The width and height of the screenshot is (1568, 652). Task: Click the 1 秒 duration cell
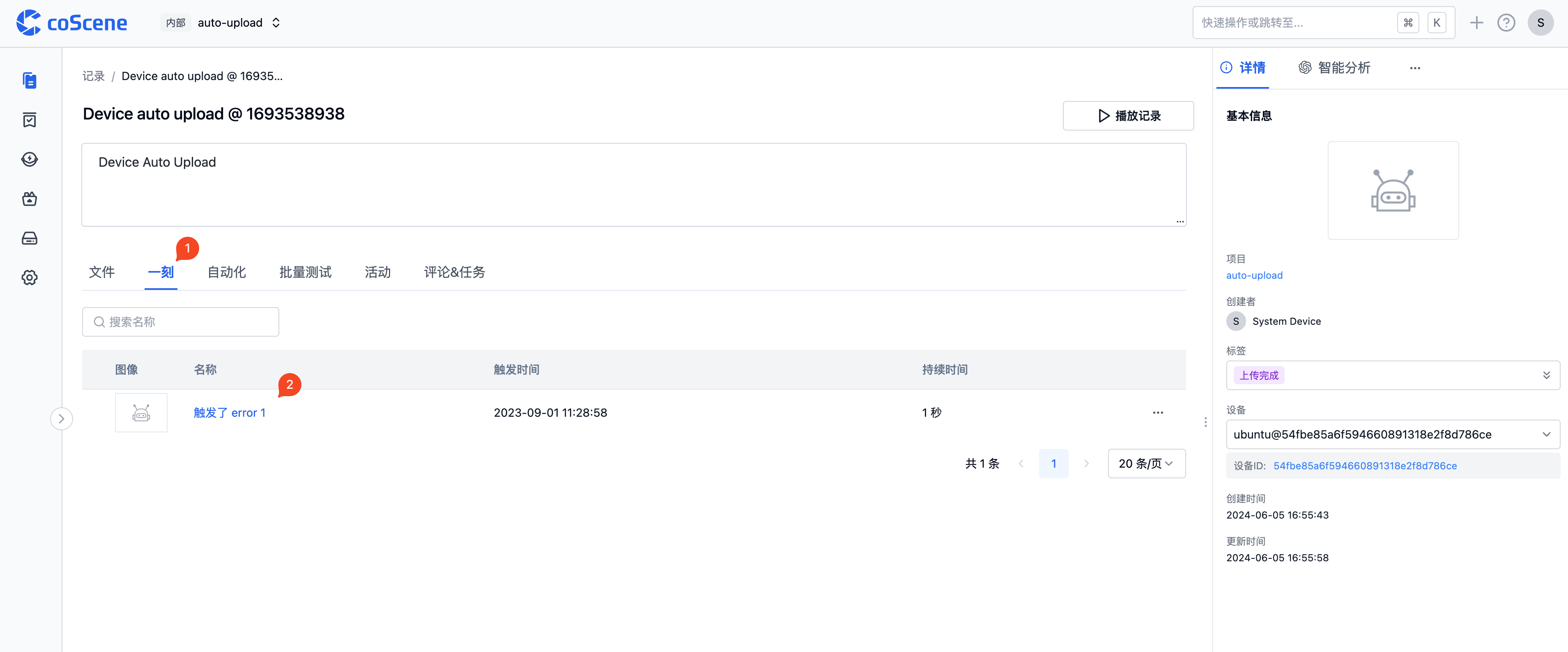[931, 413]
